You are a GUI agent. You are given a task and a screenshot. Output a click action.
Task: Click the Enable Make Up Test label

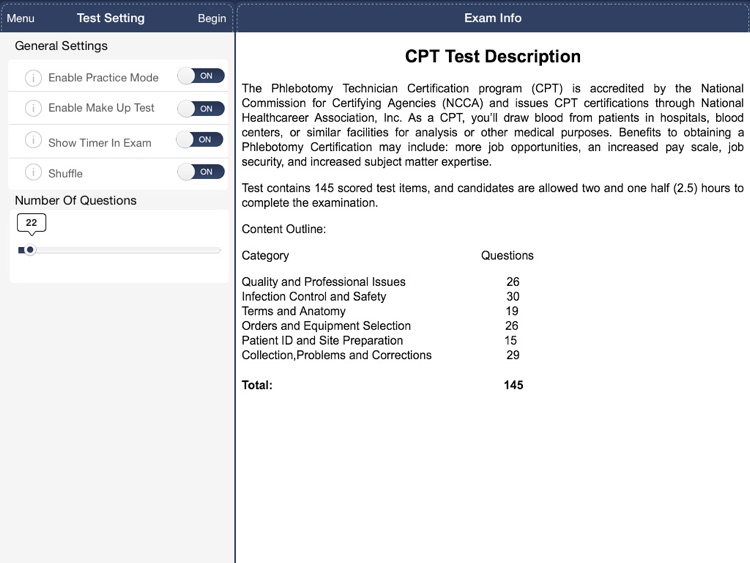pyautogui.click(x=101, y=108)
